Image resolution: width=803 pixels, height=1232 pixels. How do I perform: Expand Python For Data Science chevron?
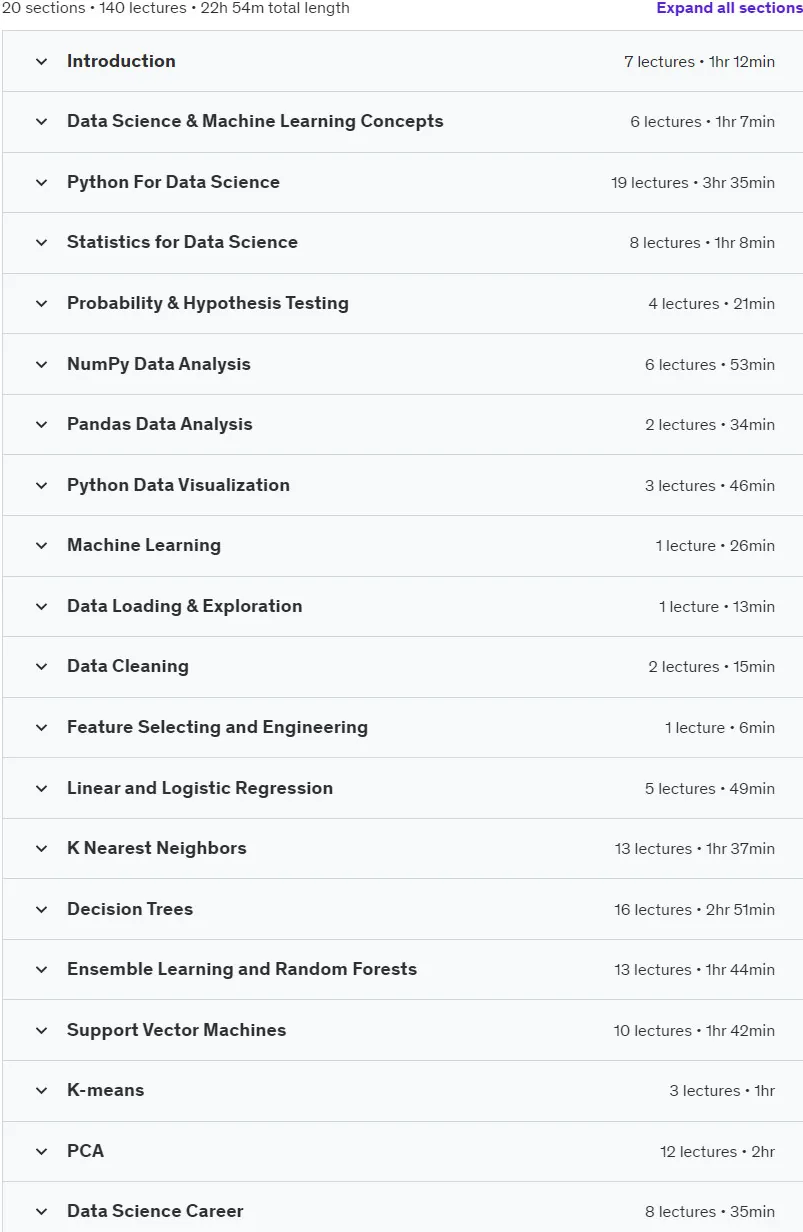[x=41, y=183]
